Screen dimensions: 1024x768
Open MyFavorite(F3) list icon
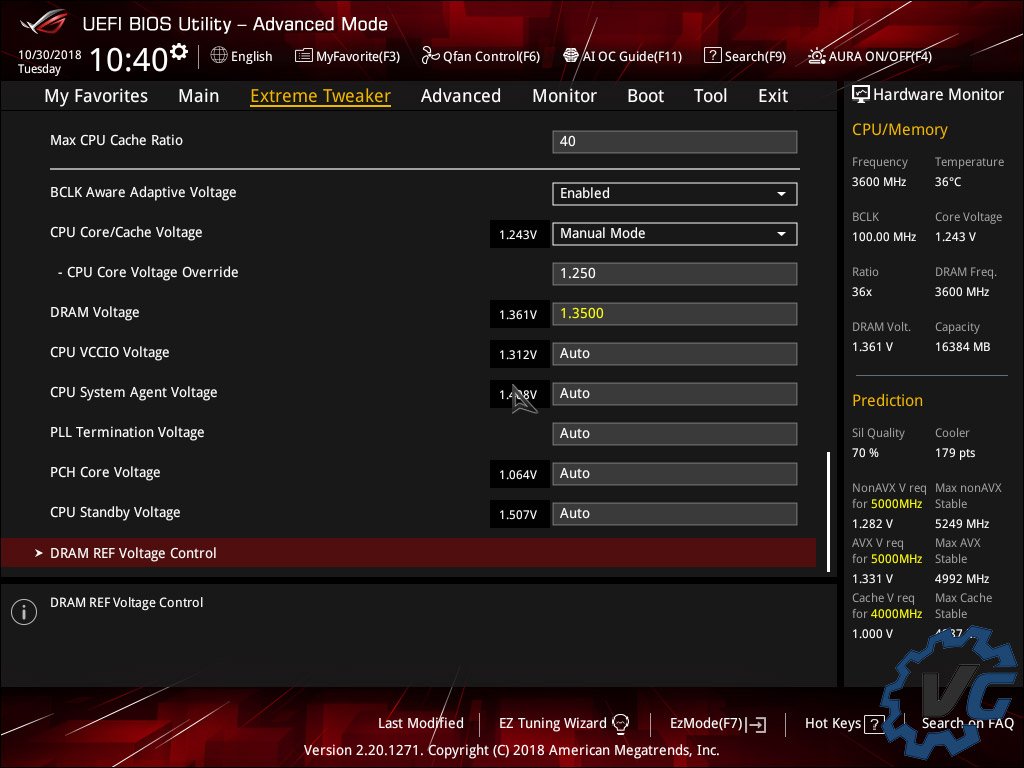(x=304, y=56)
